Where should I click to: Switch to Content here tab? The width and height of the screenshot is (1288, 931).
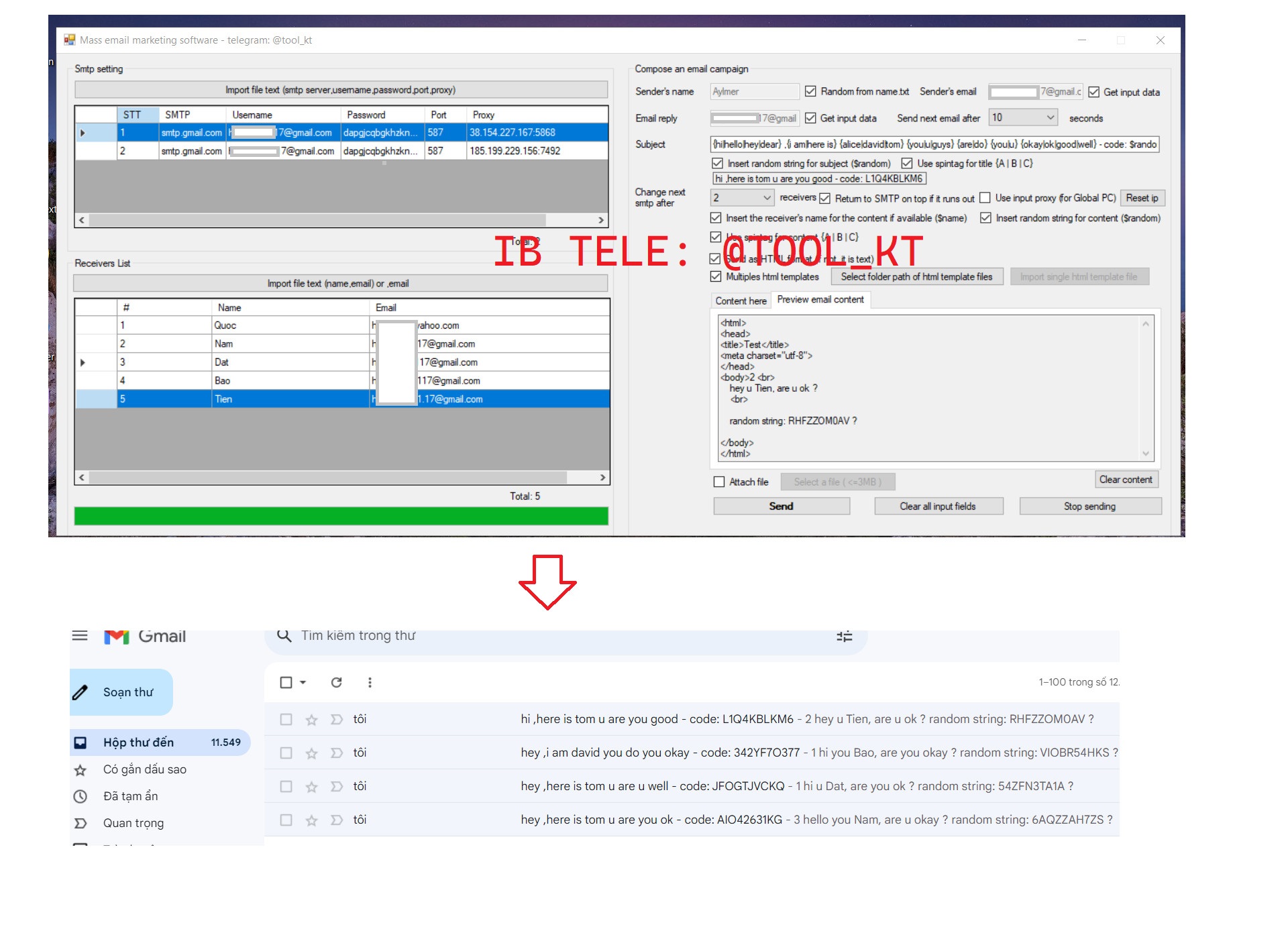(x=741, y=301)
